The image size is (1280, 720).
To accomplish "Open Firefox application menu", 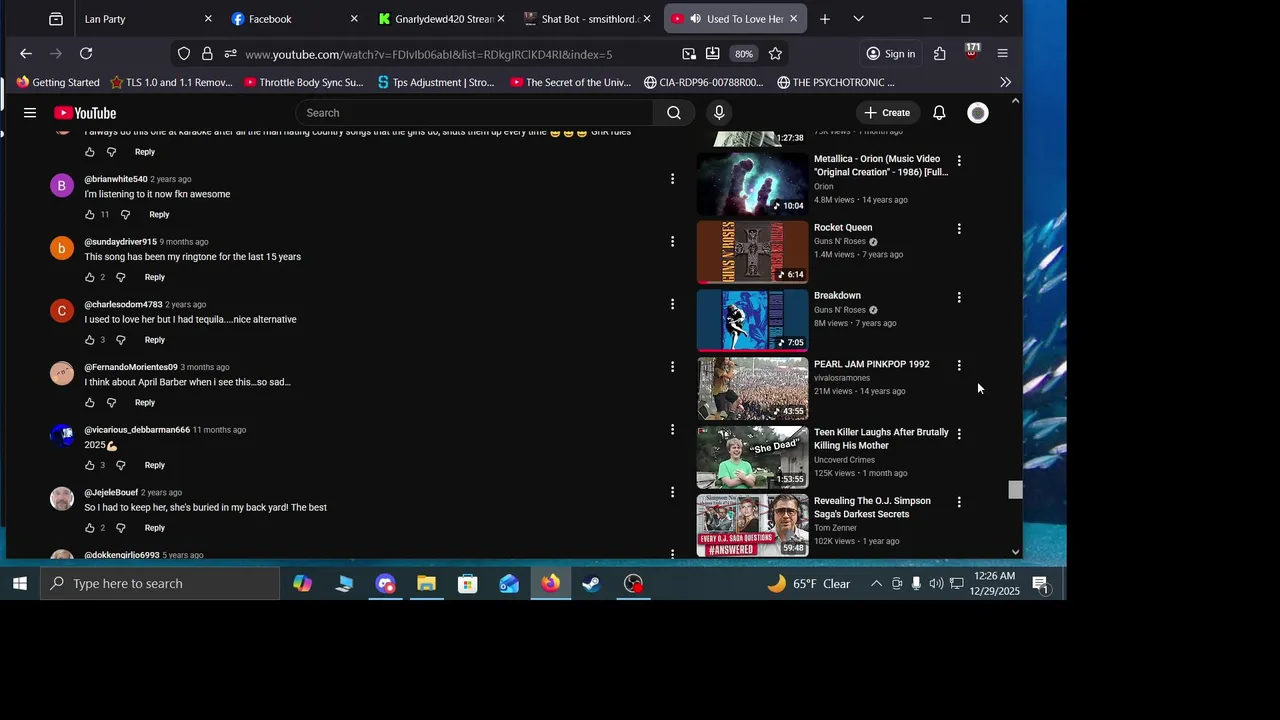I will point(1003,54).
